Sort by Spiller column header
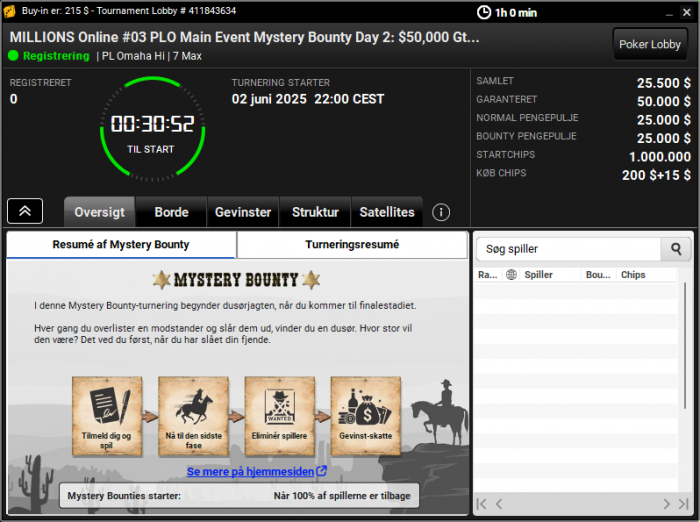This screenshot has width=700, height=522. click(x=550, y=275)
